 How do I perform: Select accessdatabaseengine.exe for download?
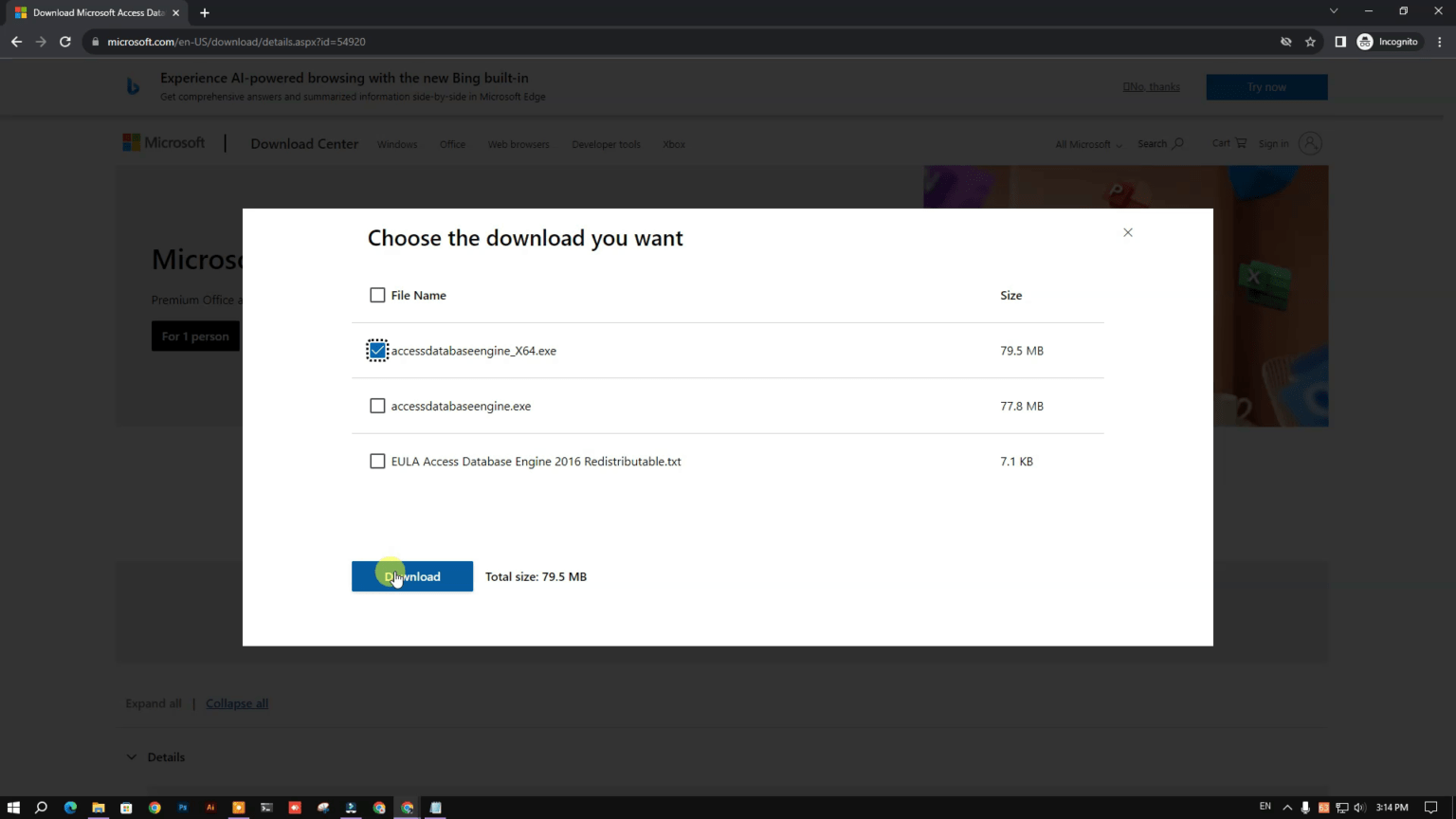click(377, 406)
